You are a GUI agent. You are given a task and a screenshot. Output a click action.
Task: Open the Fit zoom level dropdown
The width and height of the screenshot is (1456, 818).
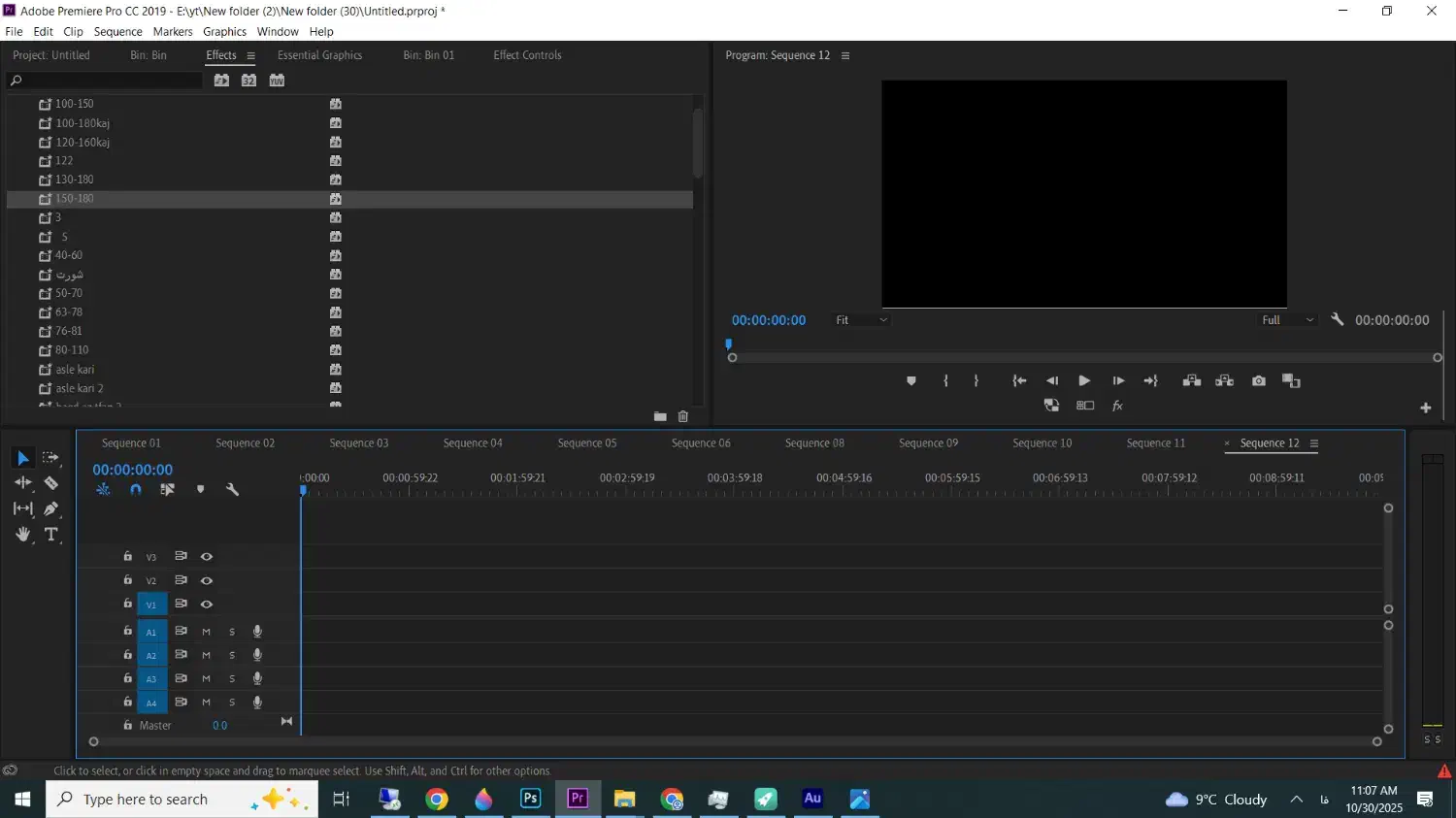[861, 320]
